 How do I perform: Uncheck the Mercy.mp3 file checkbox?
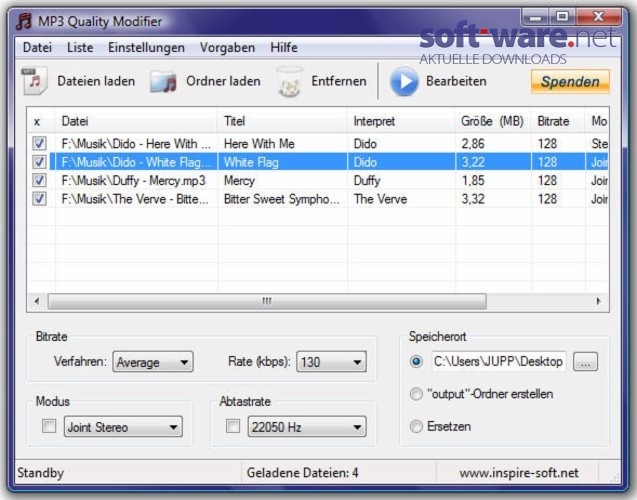click(x=39, y=180)
